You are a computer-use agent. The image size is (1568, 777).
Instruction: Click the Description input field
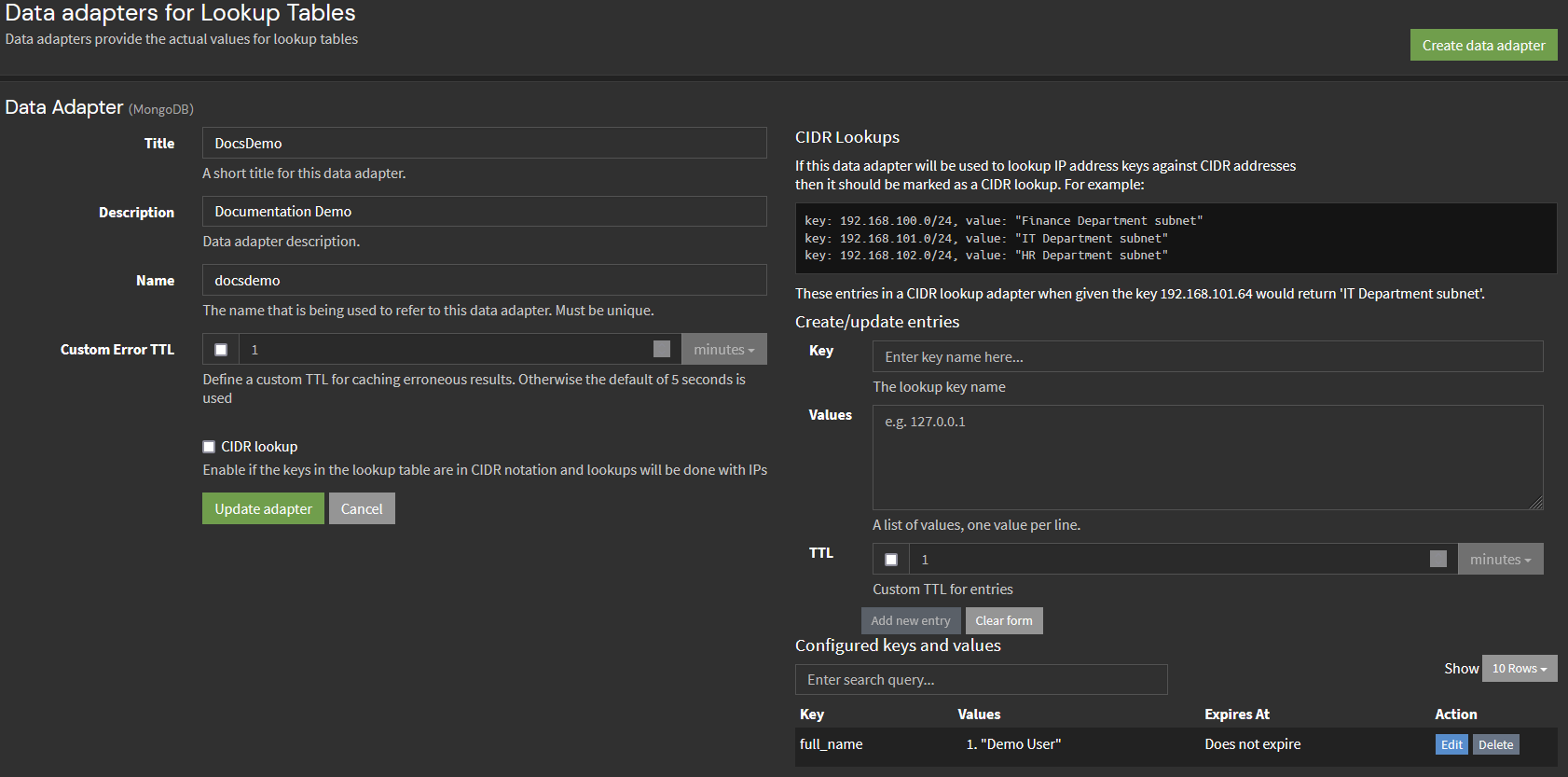click(484, 212)
